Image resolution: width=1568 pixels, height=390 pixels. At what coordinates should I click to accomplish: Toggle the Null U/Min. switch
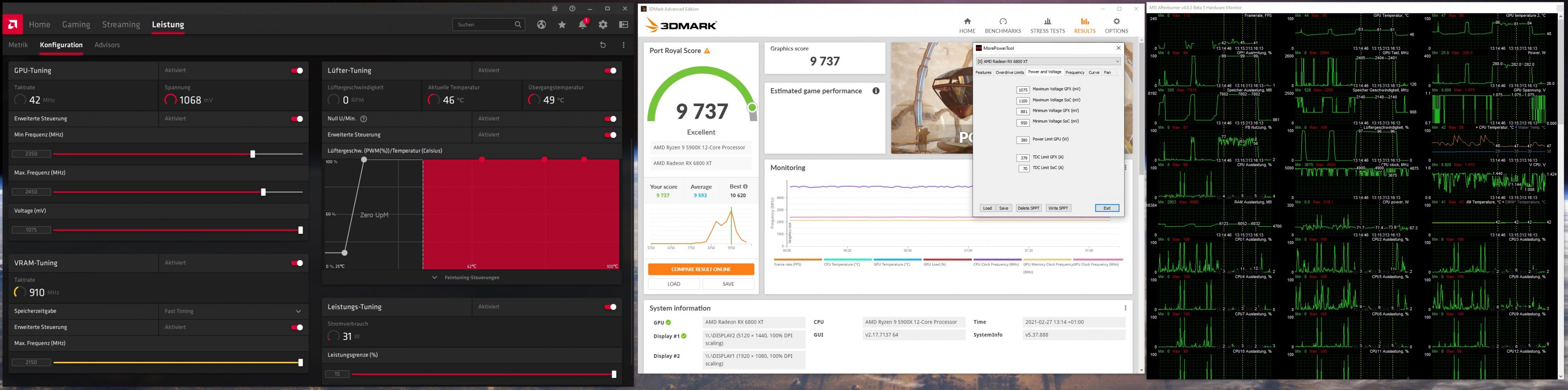point(610,119)
